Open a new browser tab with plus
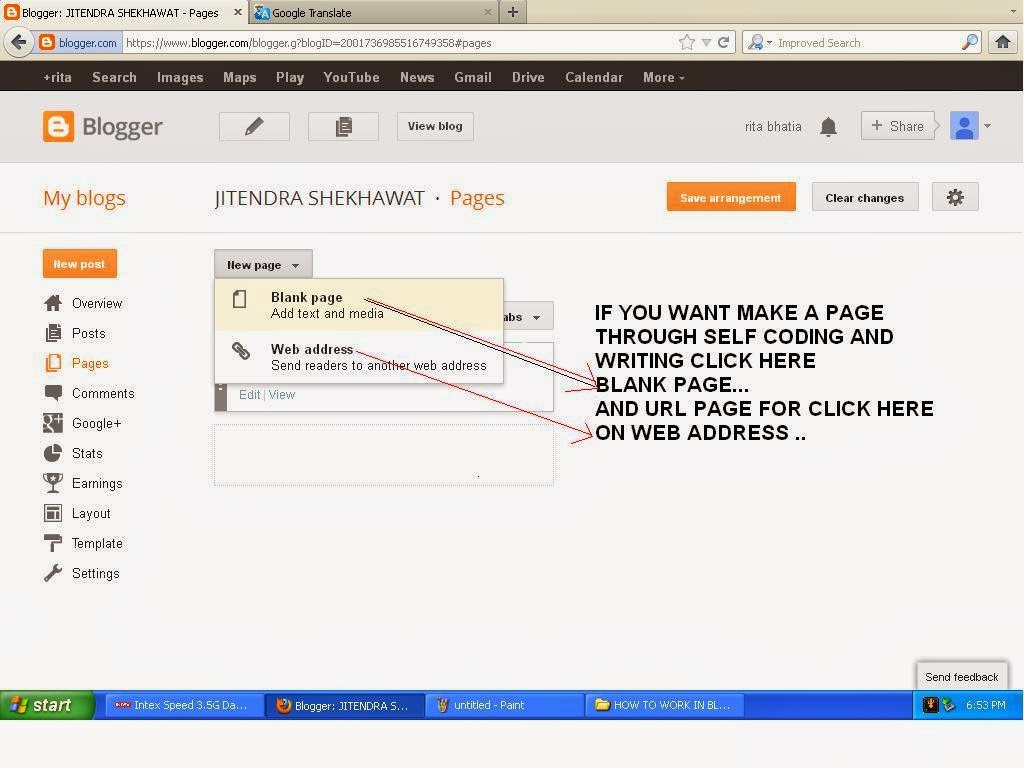Viewport: 1024px width, 768px height. pyautogui.click(x=513, y=12)
